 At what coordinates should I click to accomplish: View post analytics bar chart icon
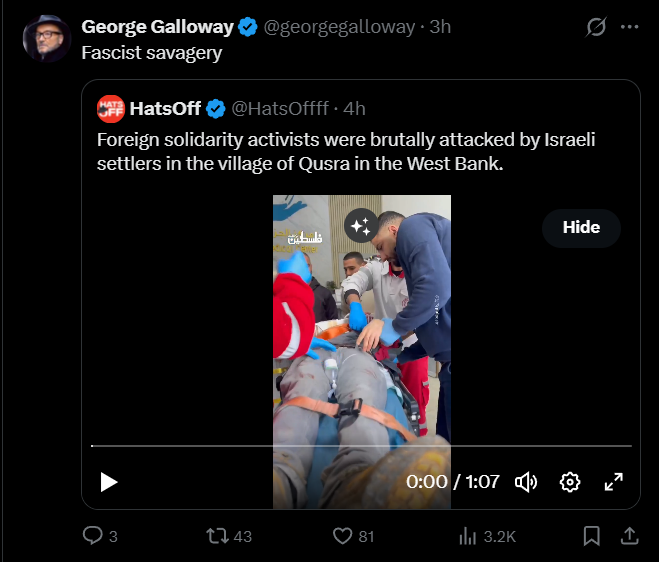467,536
